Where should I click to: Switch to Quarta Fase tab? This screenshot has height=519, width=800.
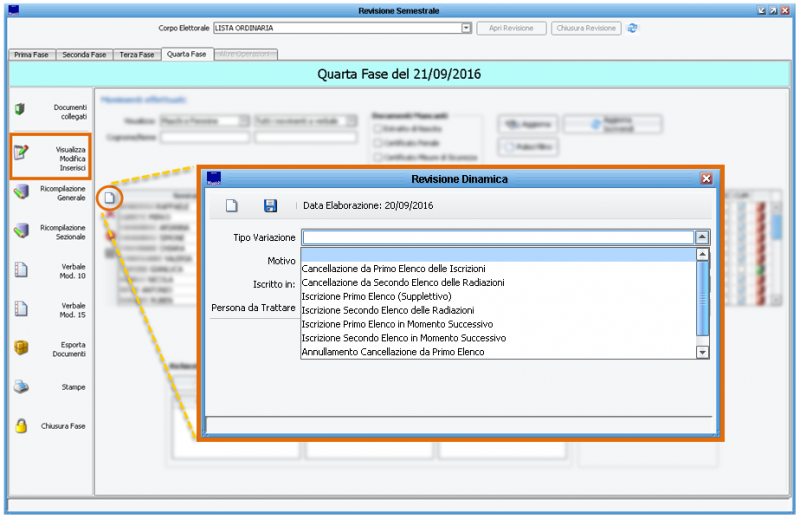pos(187,54)
